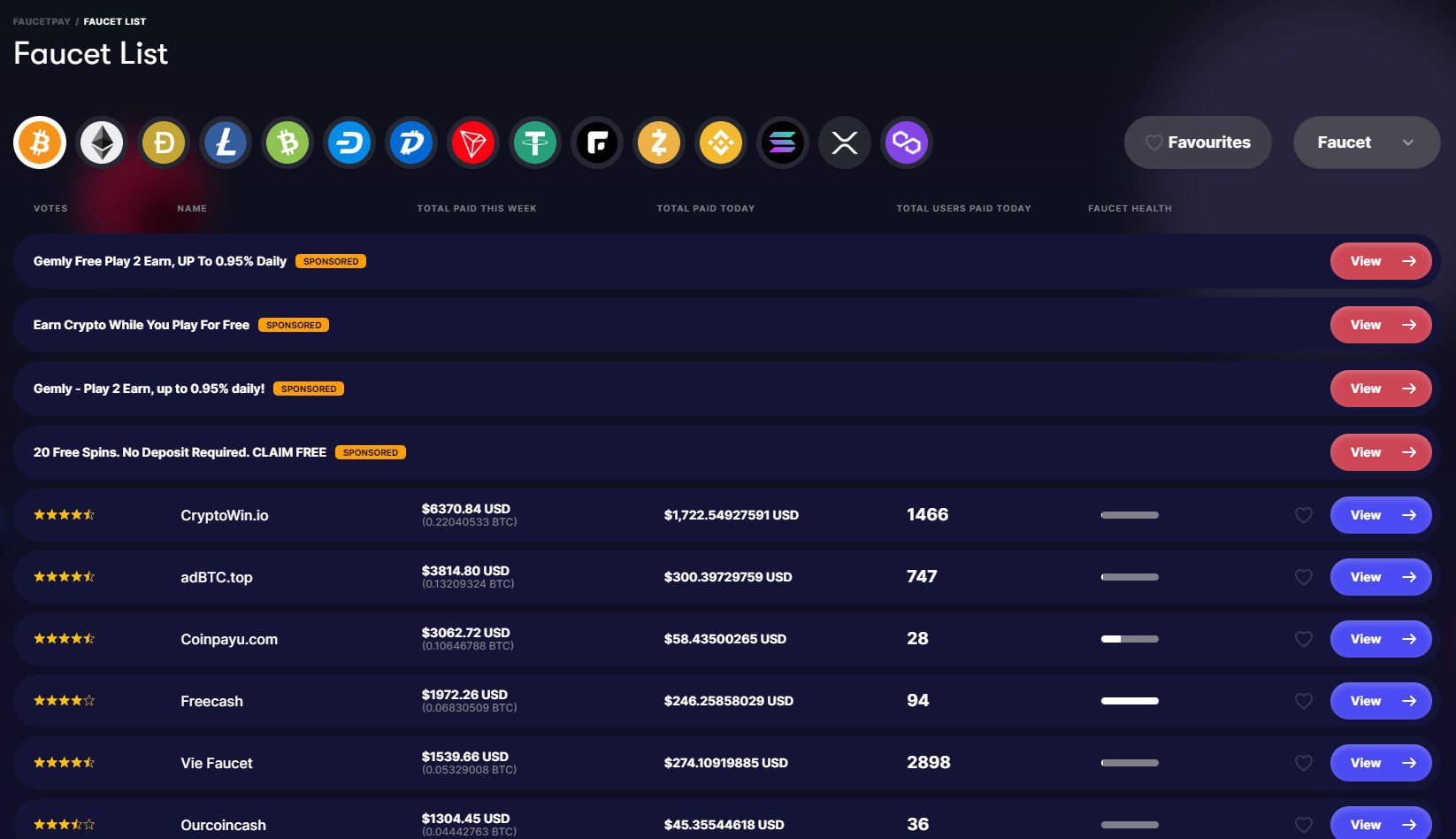Select the XRP coin filter icon
This screenshot has width=1456, height=839.
pyautogui.click(x=845, y=142)
